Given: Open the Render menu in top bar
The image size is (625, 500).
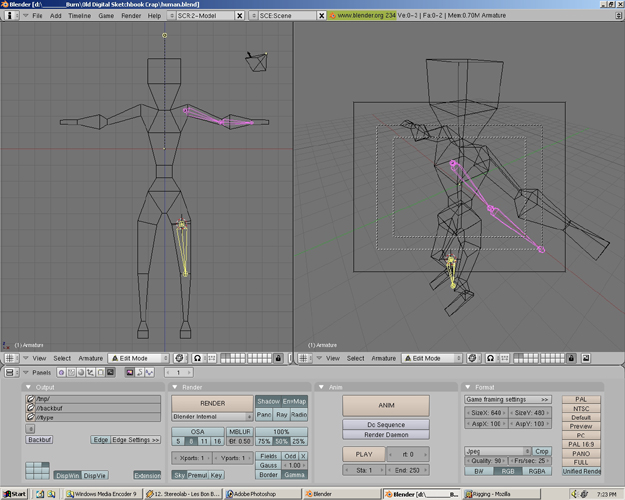Looking at the screenshot, I should click(x=131, y=16).
